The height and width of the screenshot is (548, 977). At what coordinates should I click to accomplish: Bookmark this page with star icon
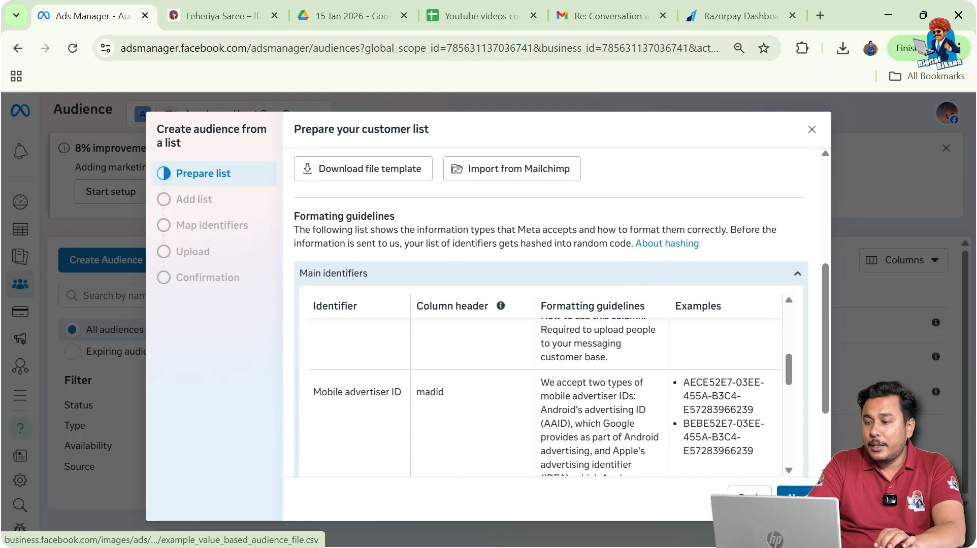pos(763,48)
